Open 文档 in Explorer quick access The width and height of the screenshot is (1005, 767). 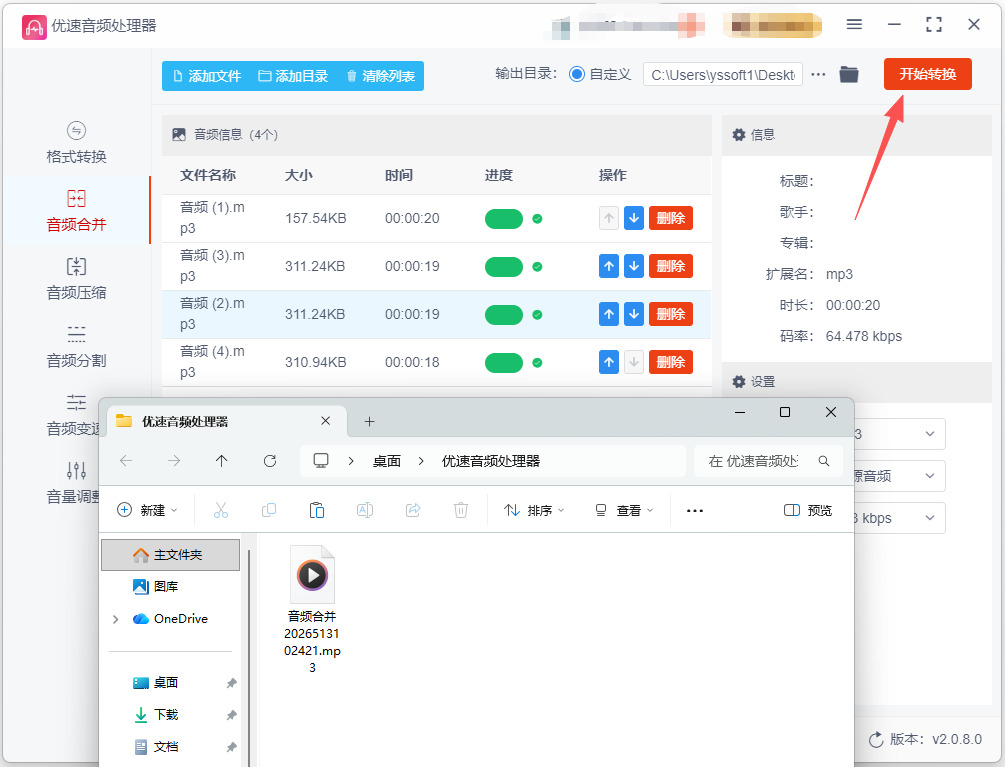(156, 746)
